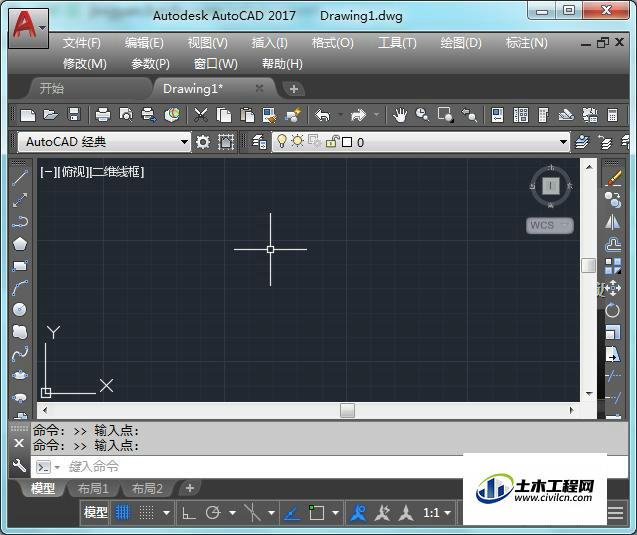Image resolution: width=637 pixels, height=535 pixels.
Task: Open the 1:1 annotation scale dropdown
Action: pyautogui.click(x=437, y=513)
